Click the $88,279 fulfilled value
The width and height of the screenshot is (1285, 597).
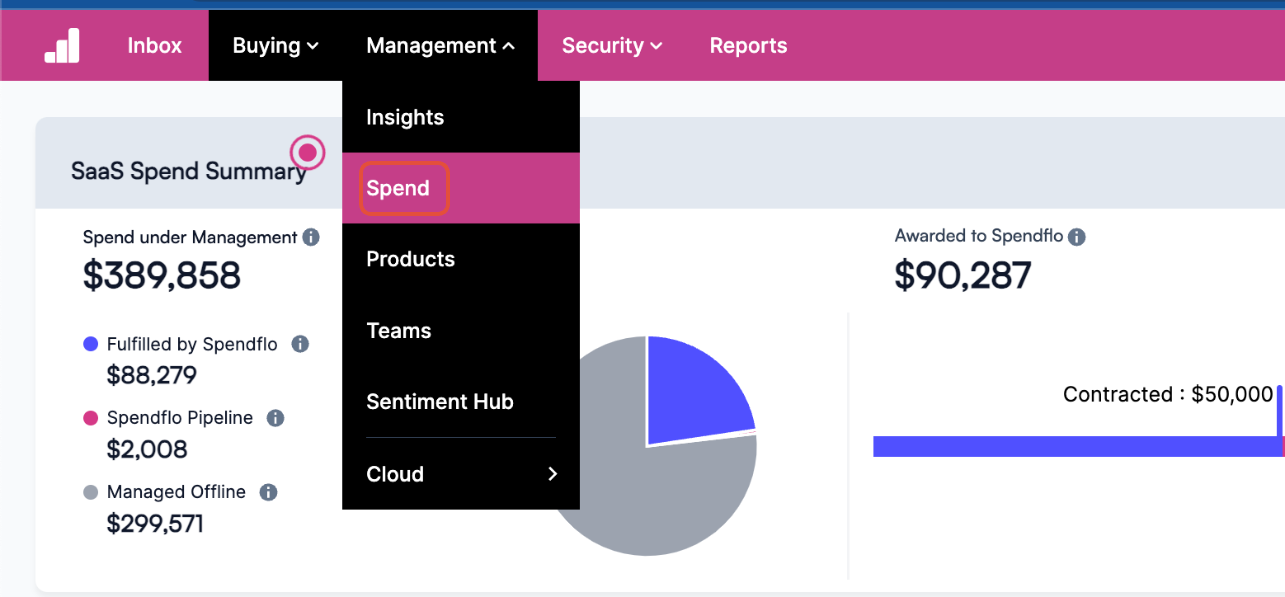click(x=152, y=376)
